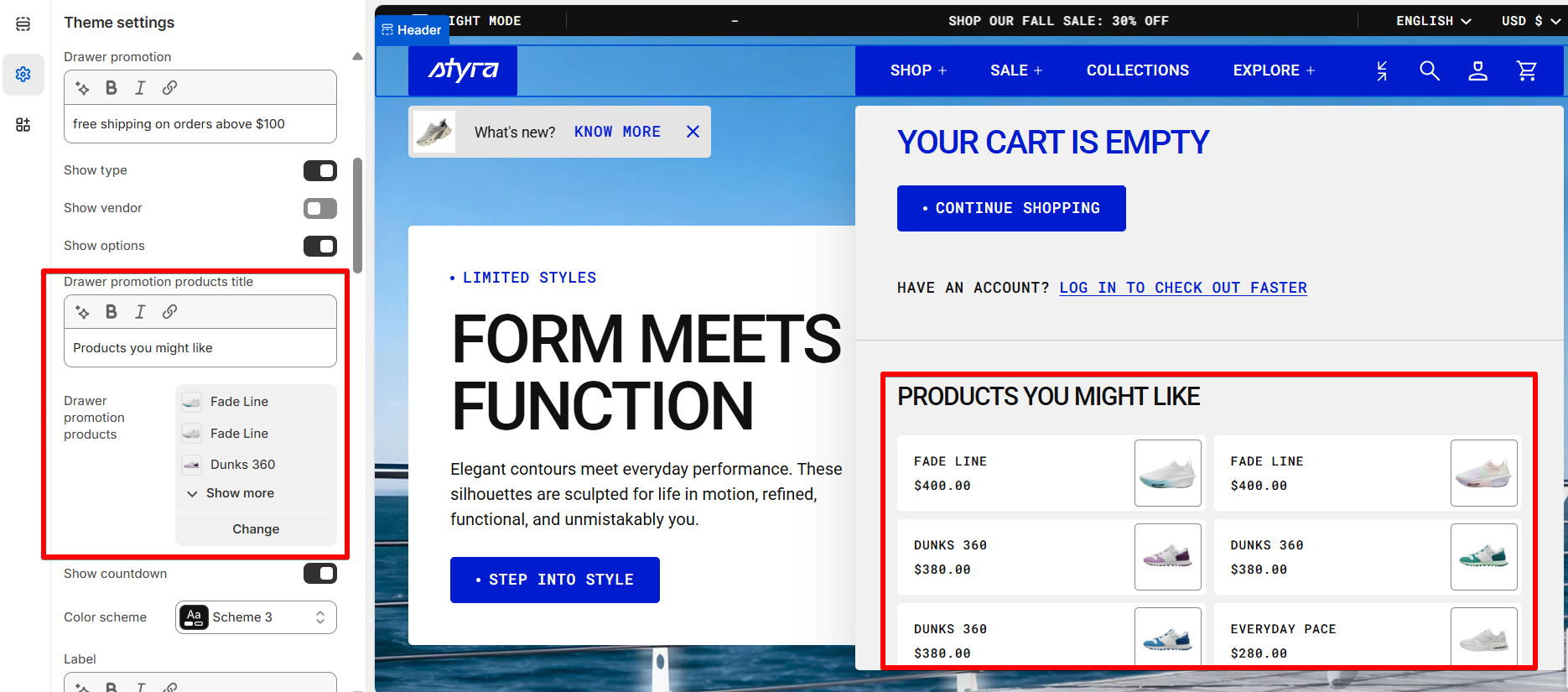
Task: Open the Color scheme Scheme 3 dropdown
Action: [256, 617]
